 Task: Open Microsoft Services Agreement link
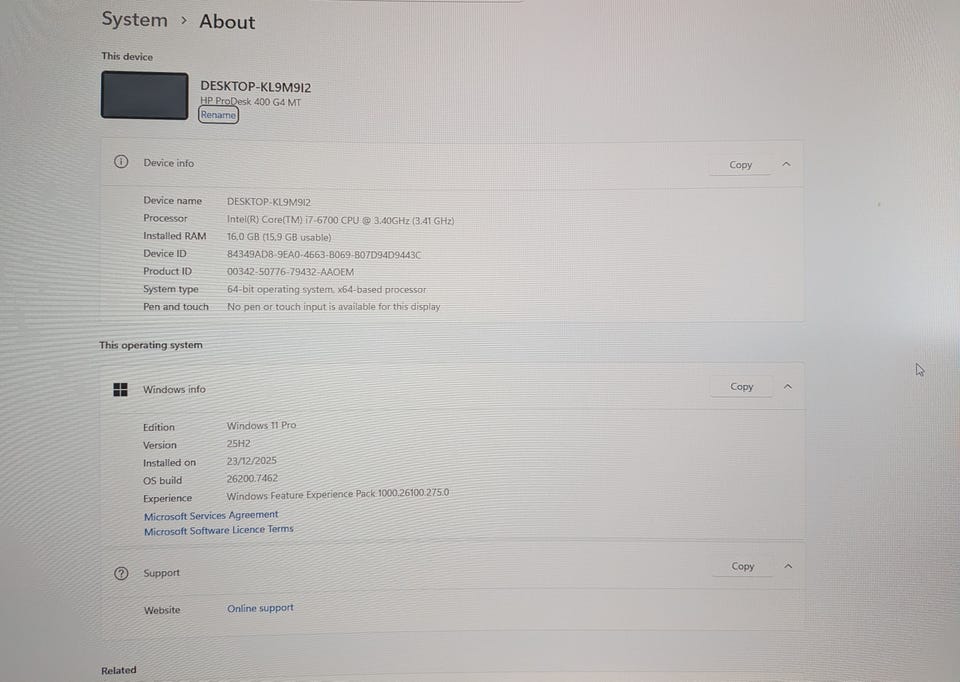coord(211,515)
